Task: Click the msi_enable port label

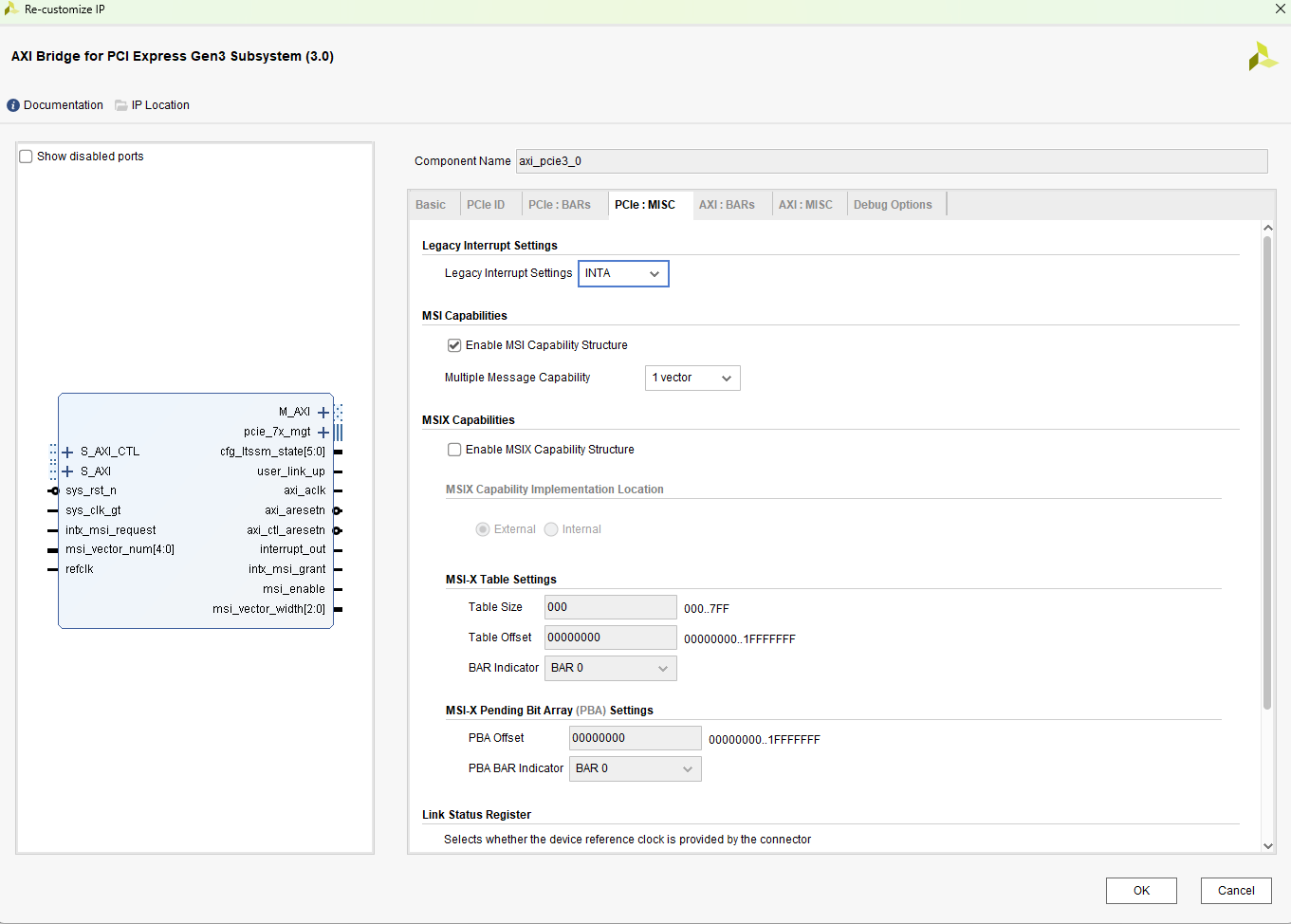Action: tap(294, 589)
